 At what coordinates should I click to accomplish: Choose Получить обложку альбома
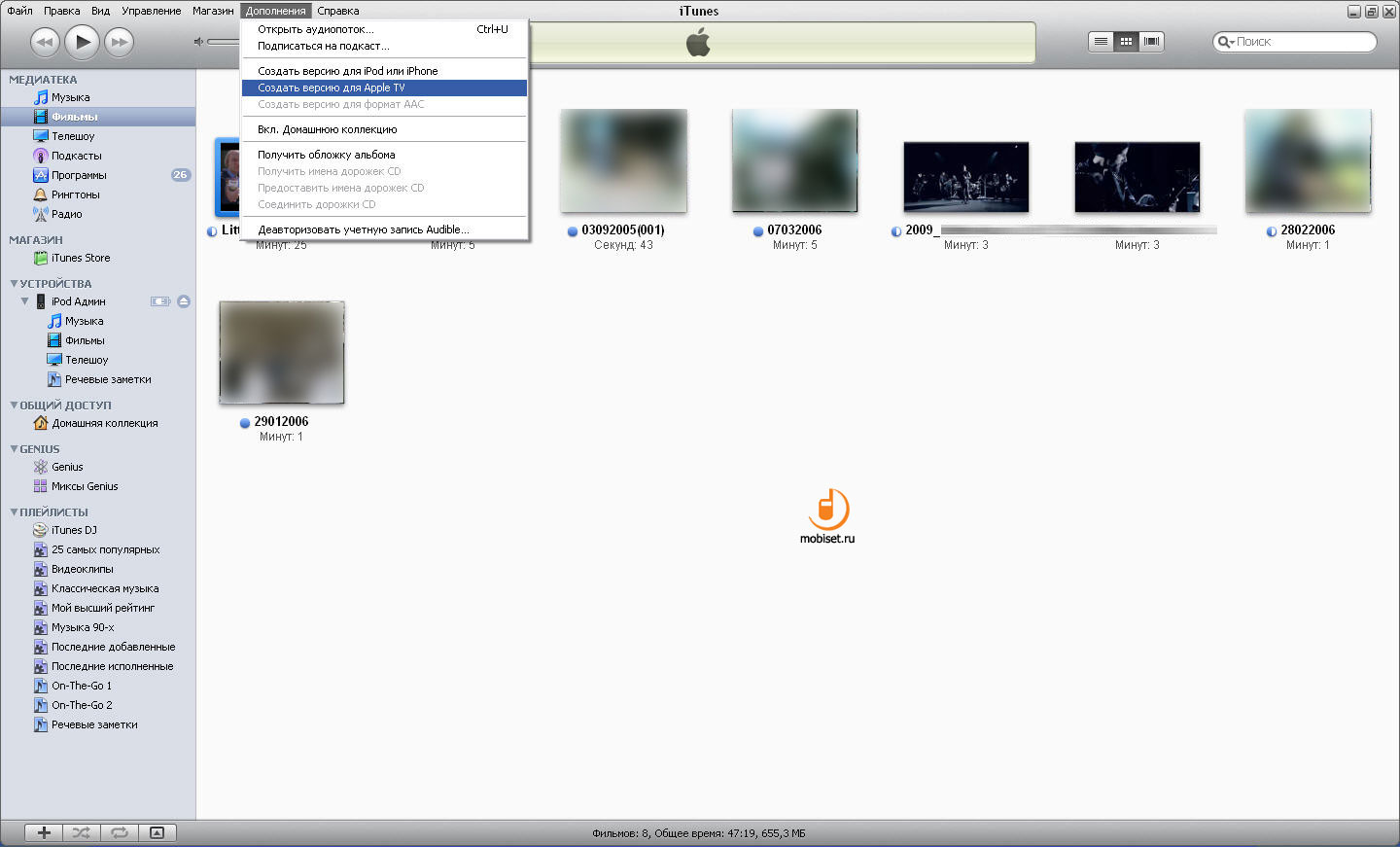coord(384,155)
